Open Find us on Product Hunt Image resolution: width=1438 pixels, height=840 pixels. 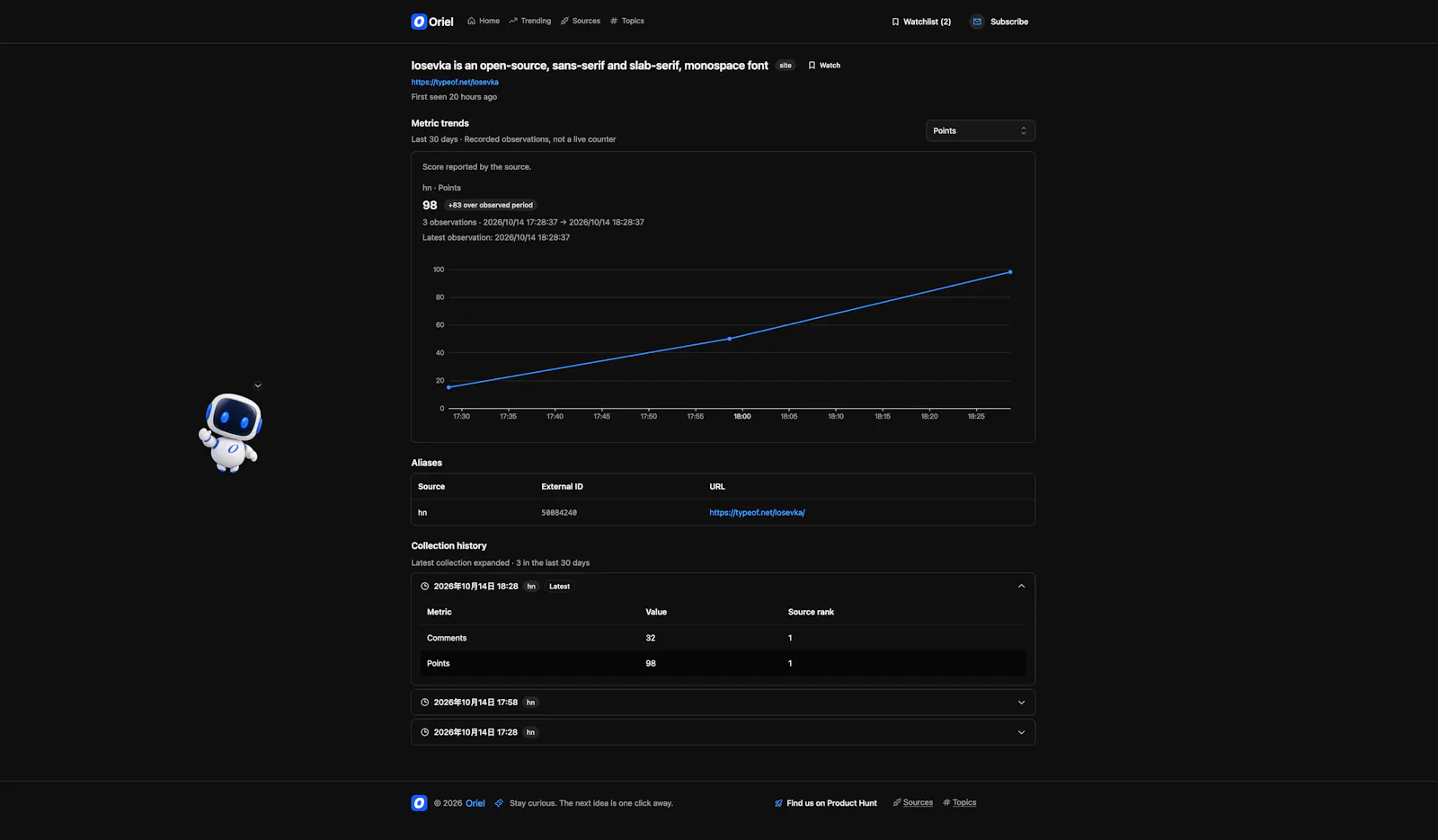[x=825, y=803]
